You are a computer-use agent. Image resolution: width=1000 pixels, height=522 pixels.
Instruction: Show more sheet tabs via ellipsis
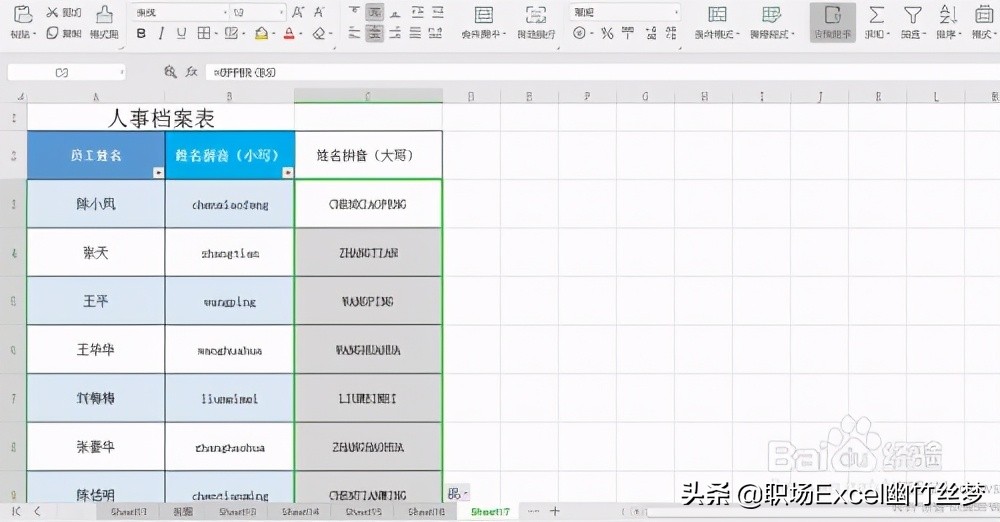coord(534,511)
